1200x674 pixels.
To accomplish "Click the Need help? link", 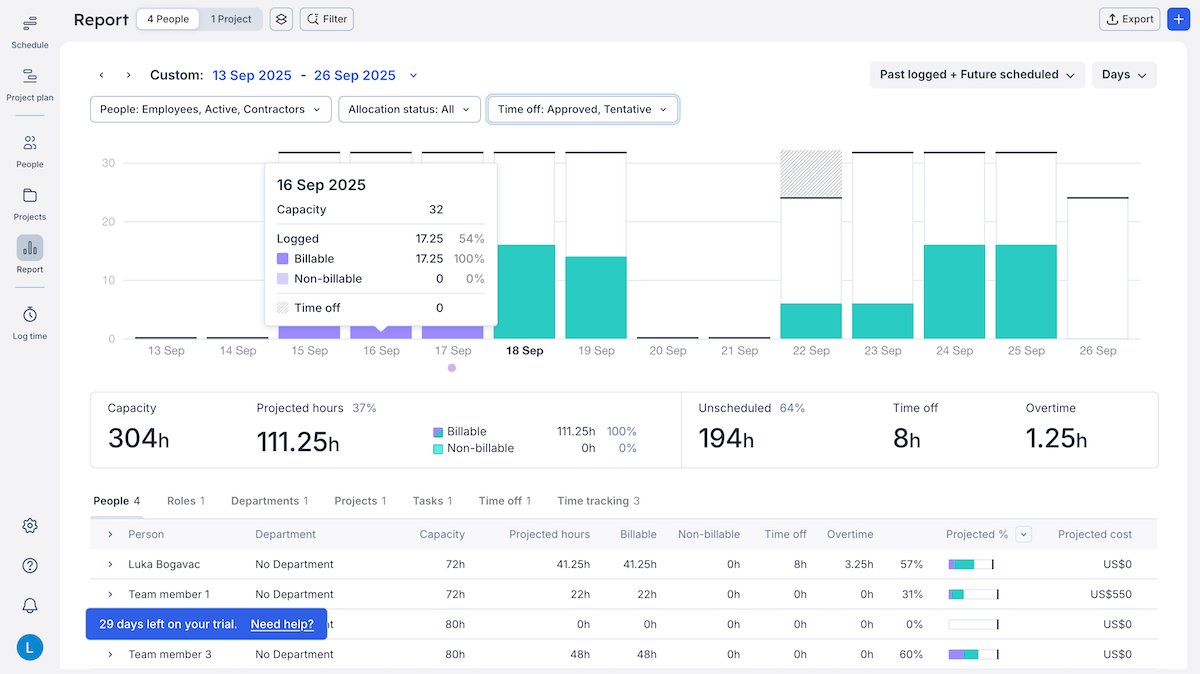I will pyautogui.click(x=283, y=623).
